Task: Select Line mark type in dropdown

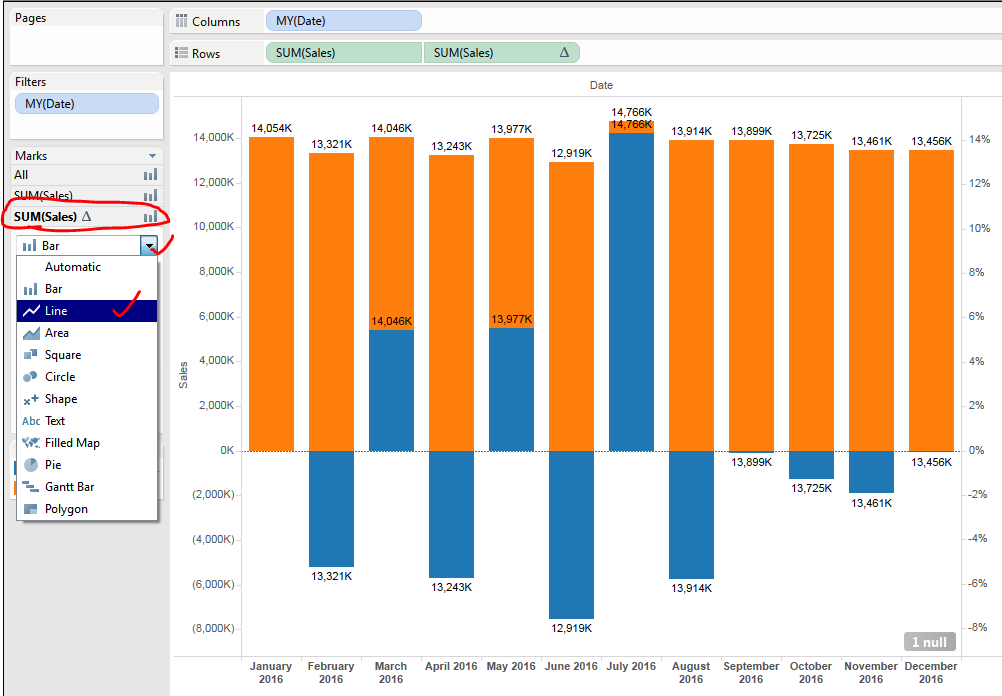Action: point(87,311)
